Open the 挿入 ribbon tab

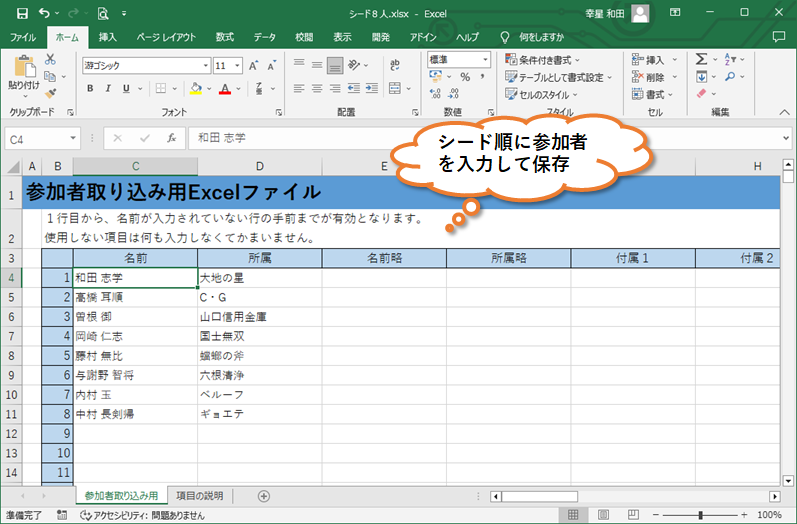(x=107, y=37)
